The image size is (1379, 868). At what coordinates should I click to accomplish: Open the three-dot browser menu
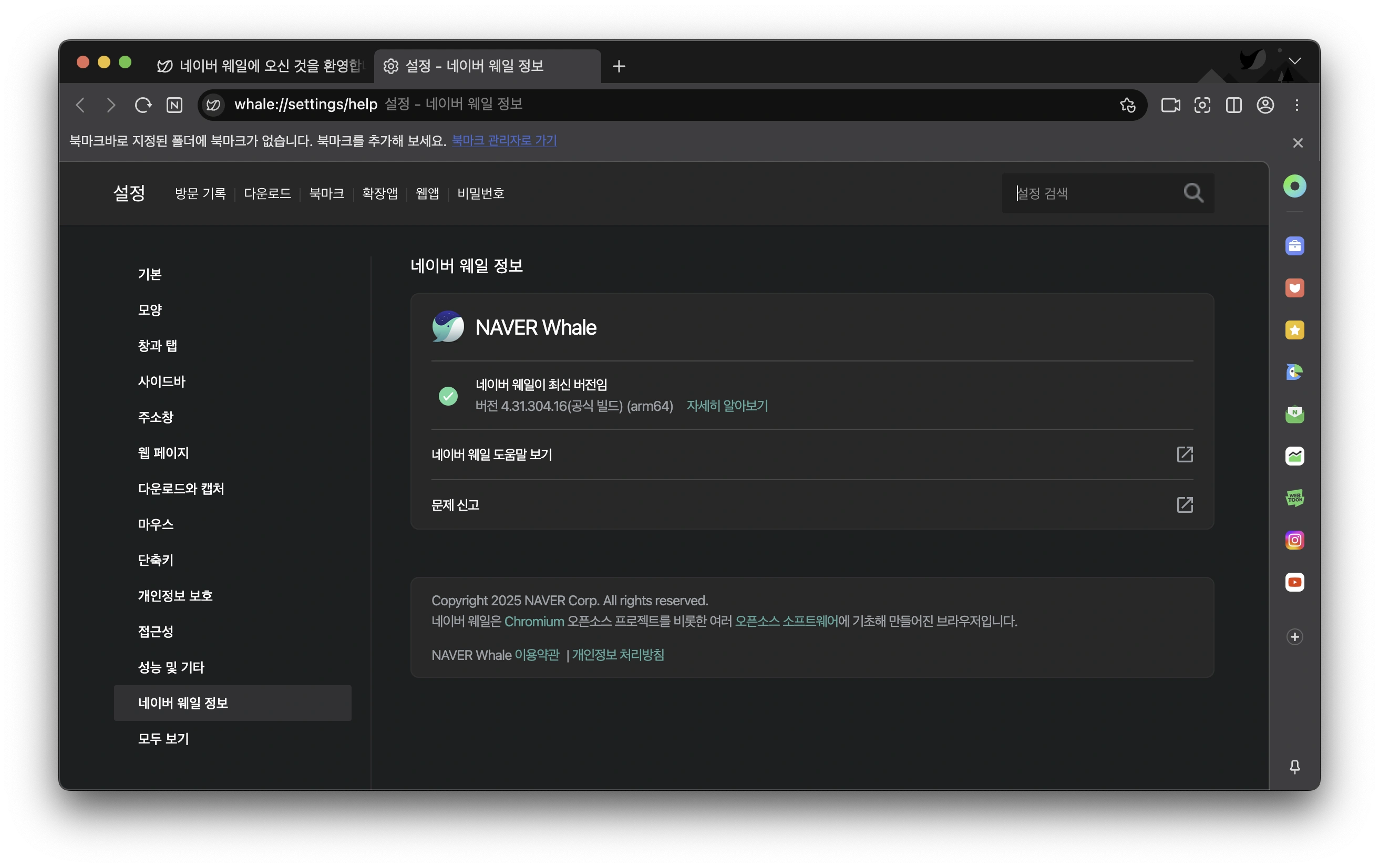1296,105
